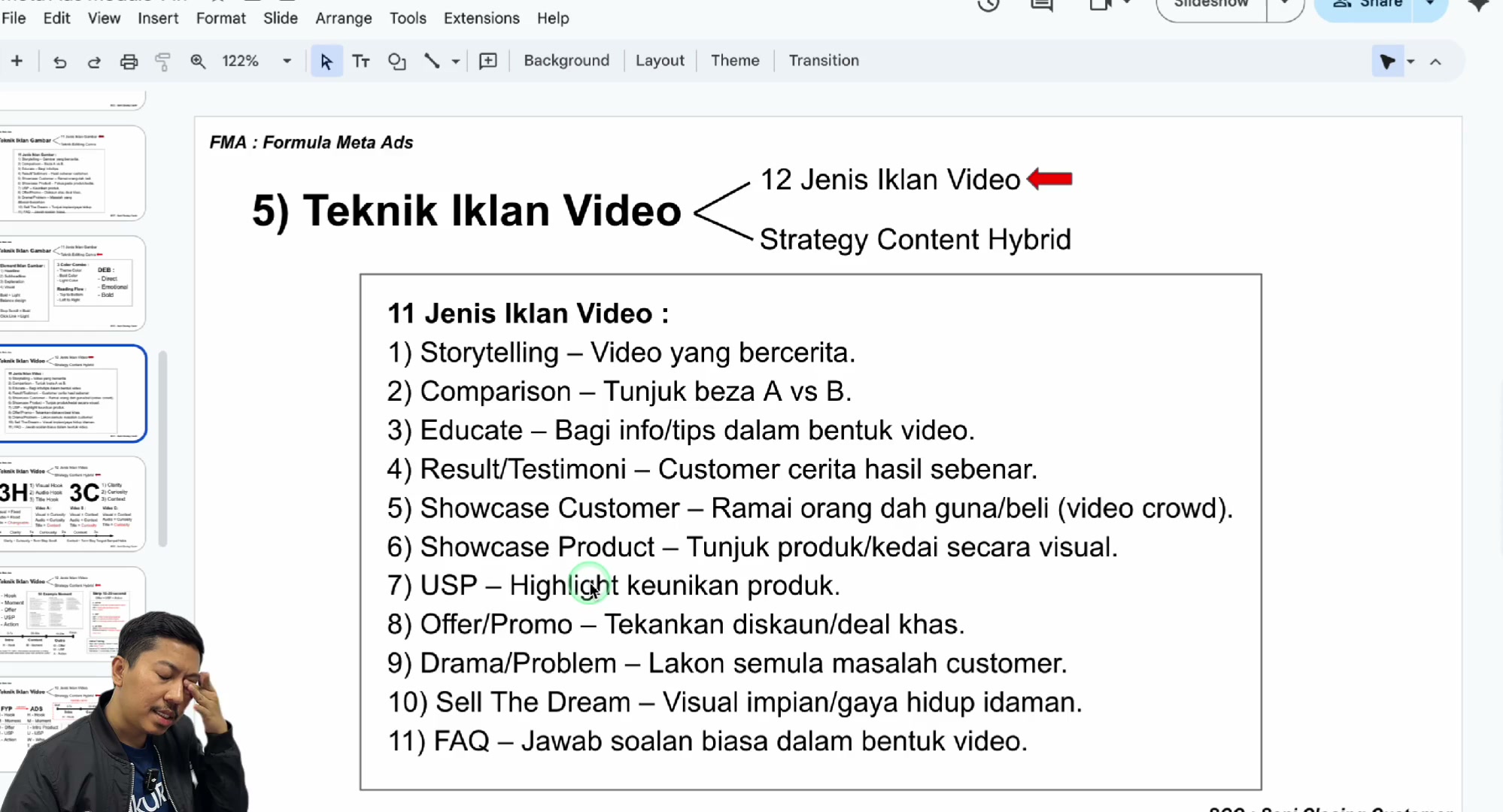Click the print icon
The width and height of the screenshot is (1503, 812).
click(129, 62)
